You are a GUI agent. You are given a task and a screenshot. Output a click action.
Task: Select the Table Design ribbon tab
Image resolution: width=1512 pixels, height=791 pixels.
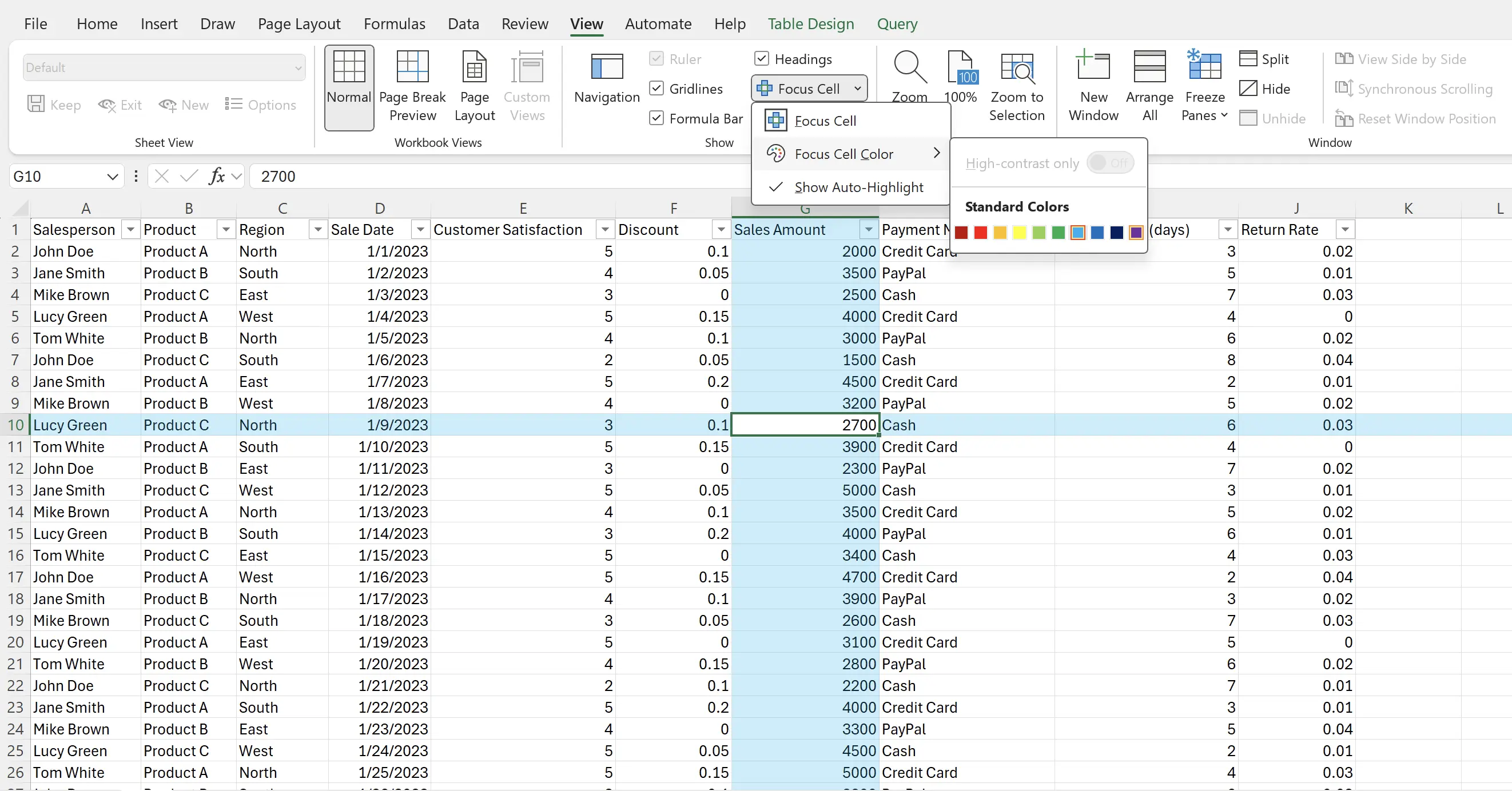tap(811, 23)
